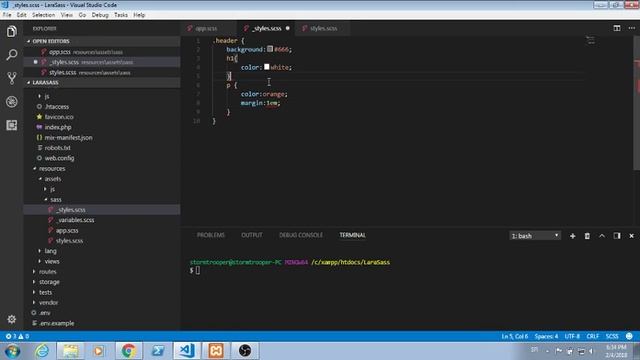Open the Explorer view in activity bar
Image resolution: width=640 pixels, height=360 pixels.
point(11,31)
